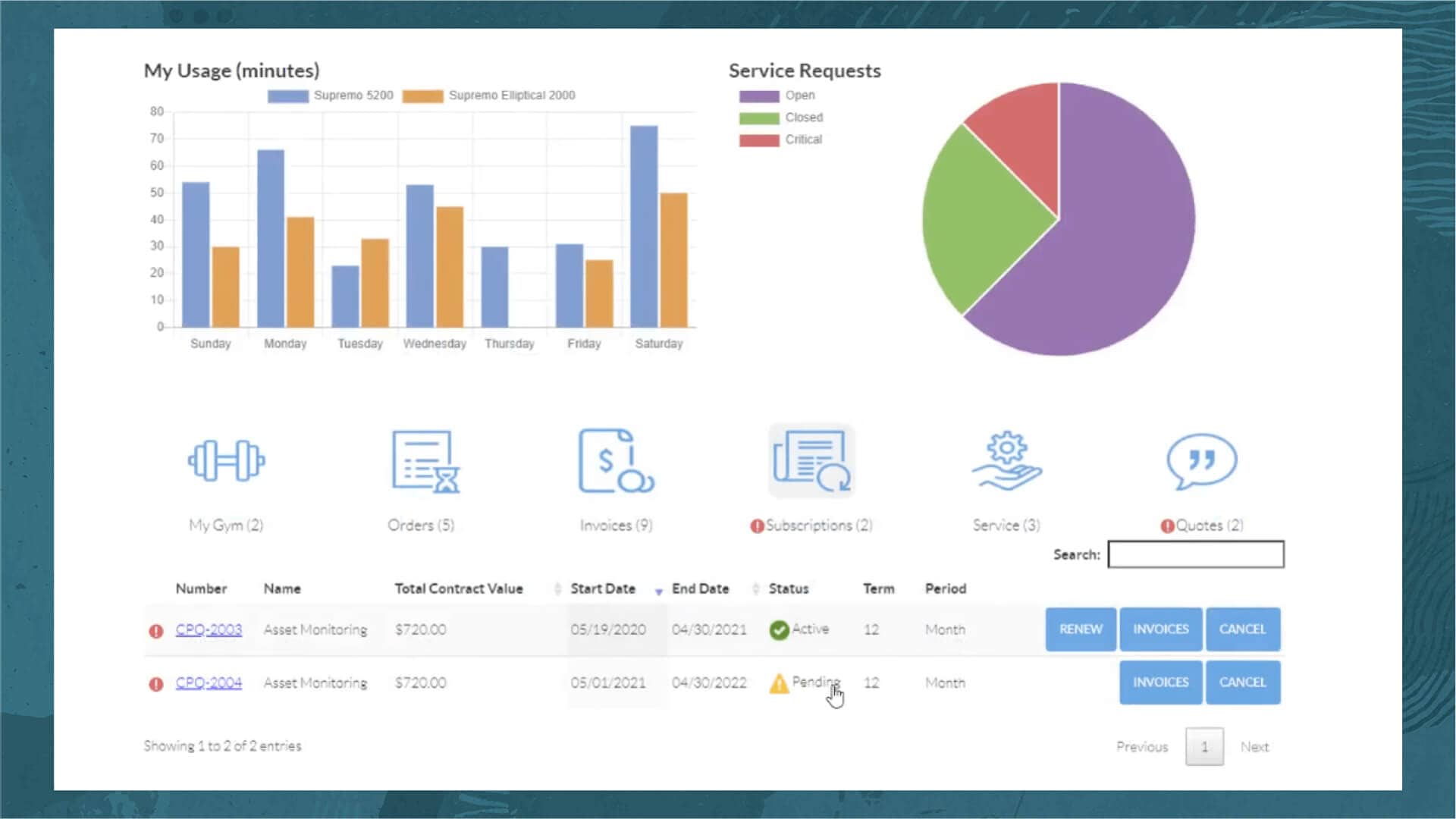Click inside the Search field
Screen dimensions: 1456x819
tap(1196, 554)
